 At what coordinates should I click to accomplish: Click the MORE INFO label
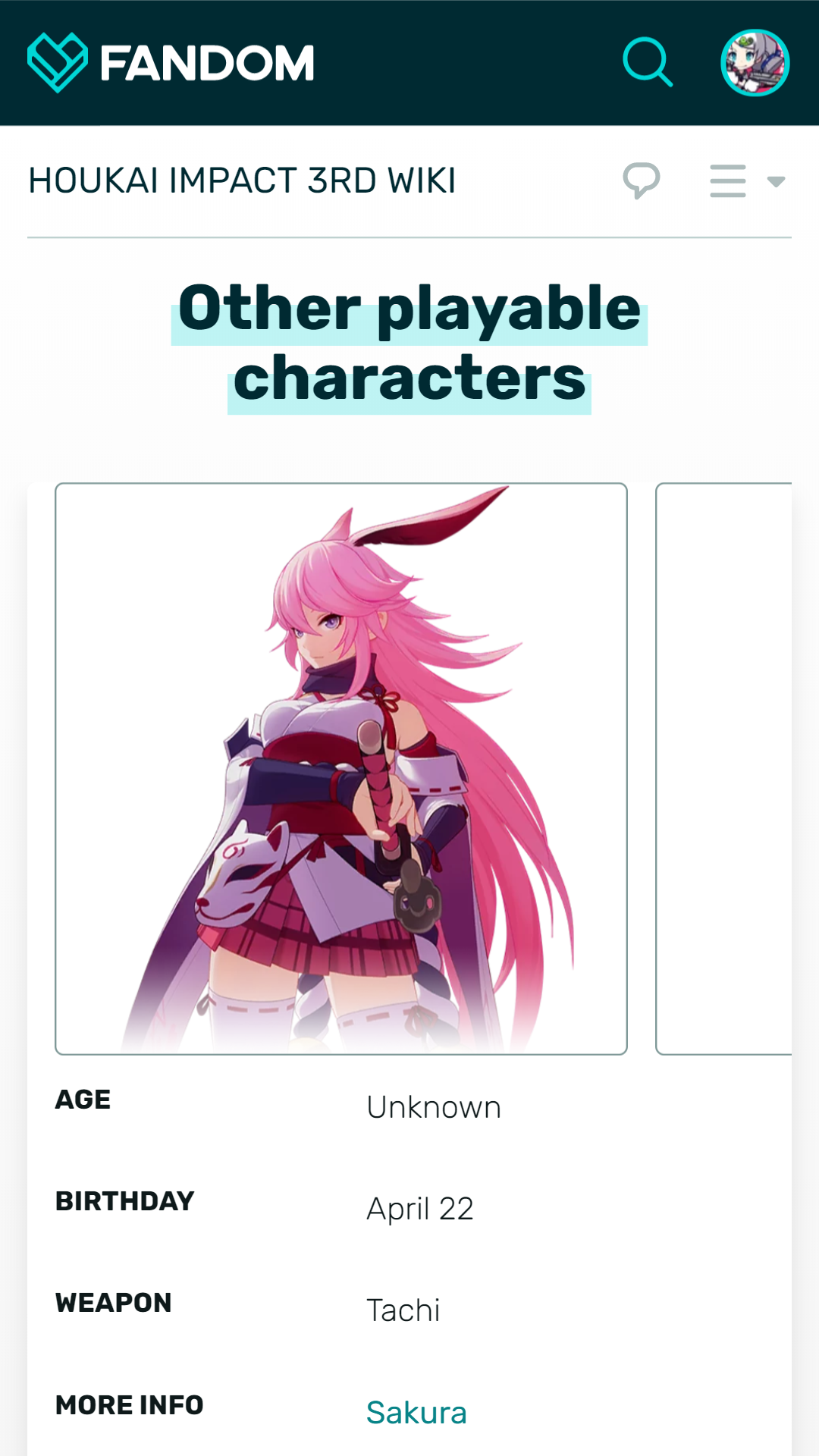130,1405
